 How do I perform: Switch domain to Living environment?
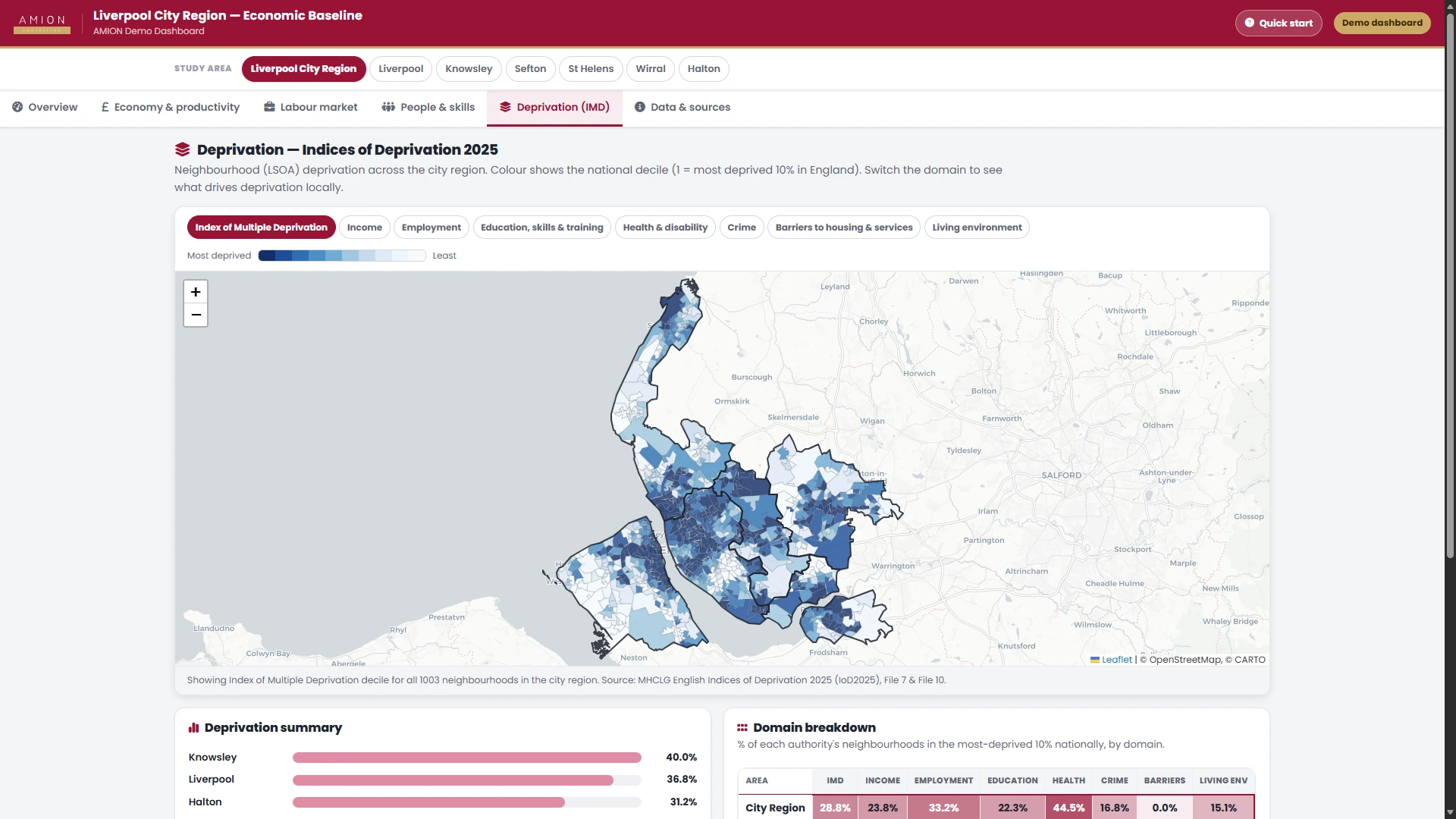pyautogui.click(x=977, y=227)
